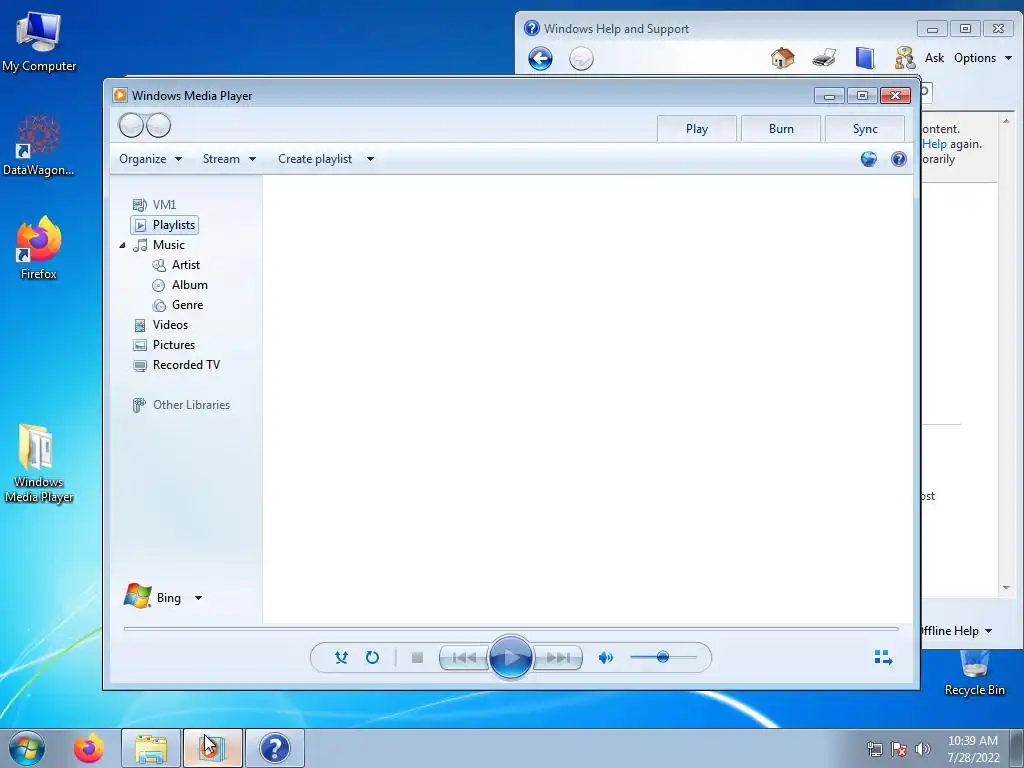Select Album under Music
Viewport: 1024px width, 768px height.
(x=180, y=285)
